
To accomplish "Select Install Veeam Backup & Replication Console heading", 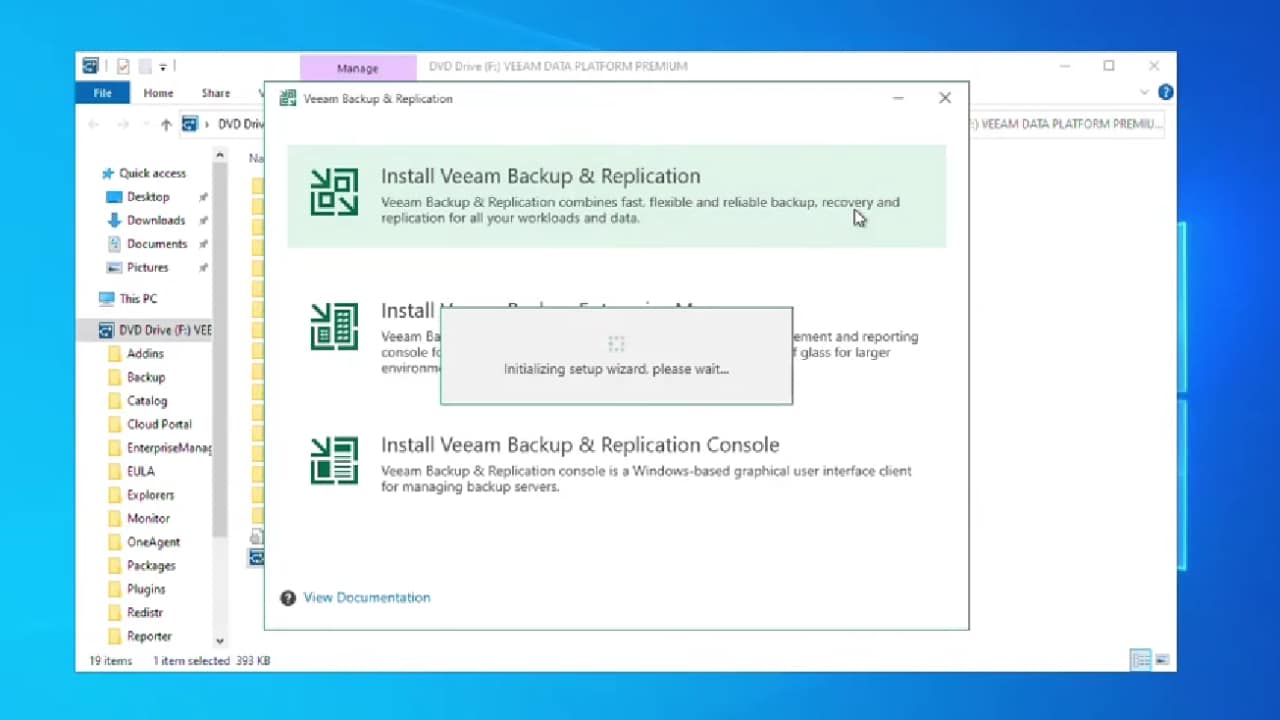I will (x=580, y=445).
